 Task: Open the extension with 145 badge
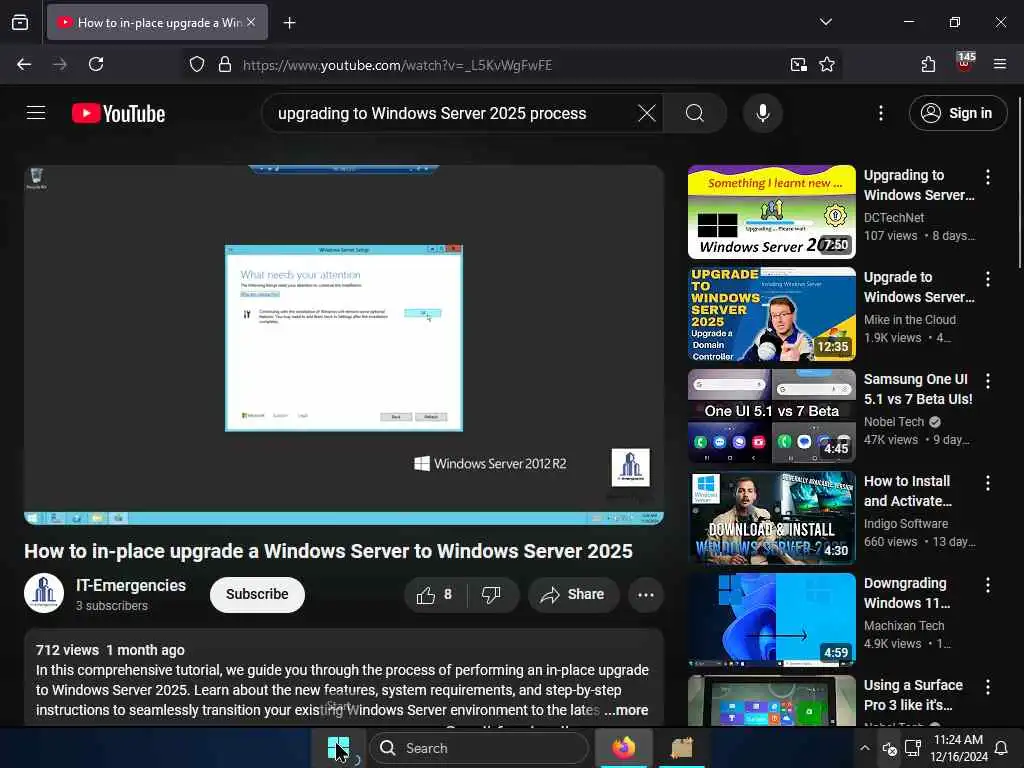[965, 63]
